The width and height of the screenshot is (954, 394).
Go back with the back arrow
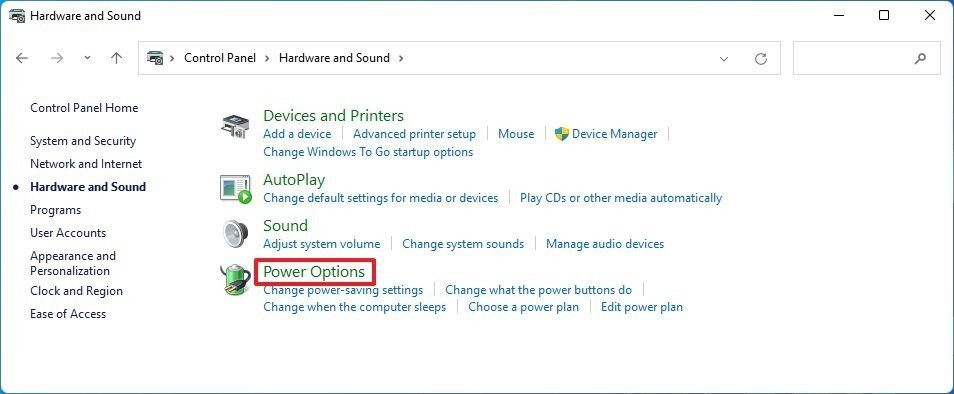(22, 58)
